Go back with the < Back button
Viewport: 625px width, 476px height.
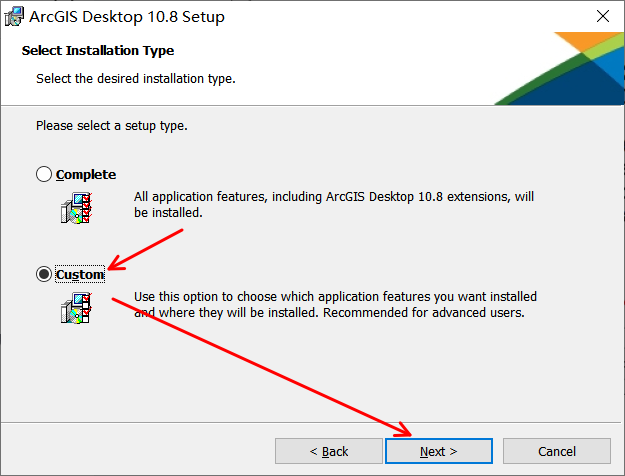[x=328, y=451]
